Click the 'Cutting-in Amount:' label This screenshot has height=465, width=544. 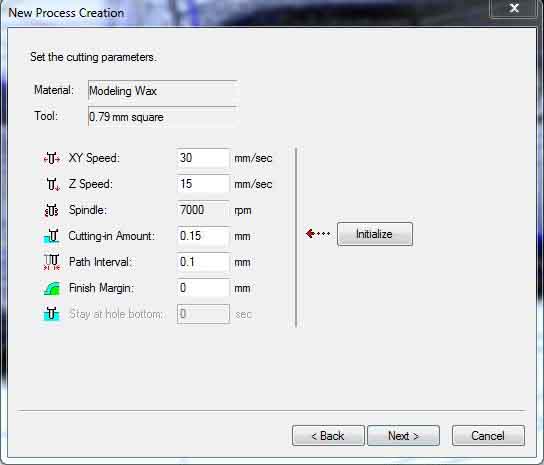click(111, 236)
